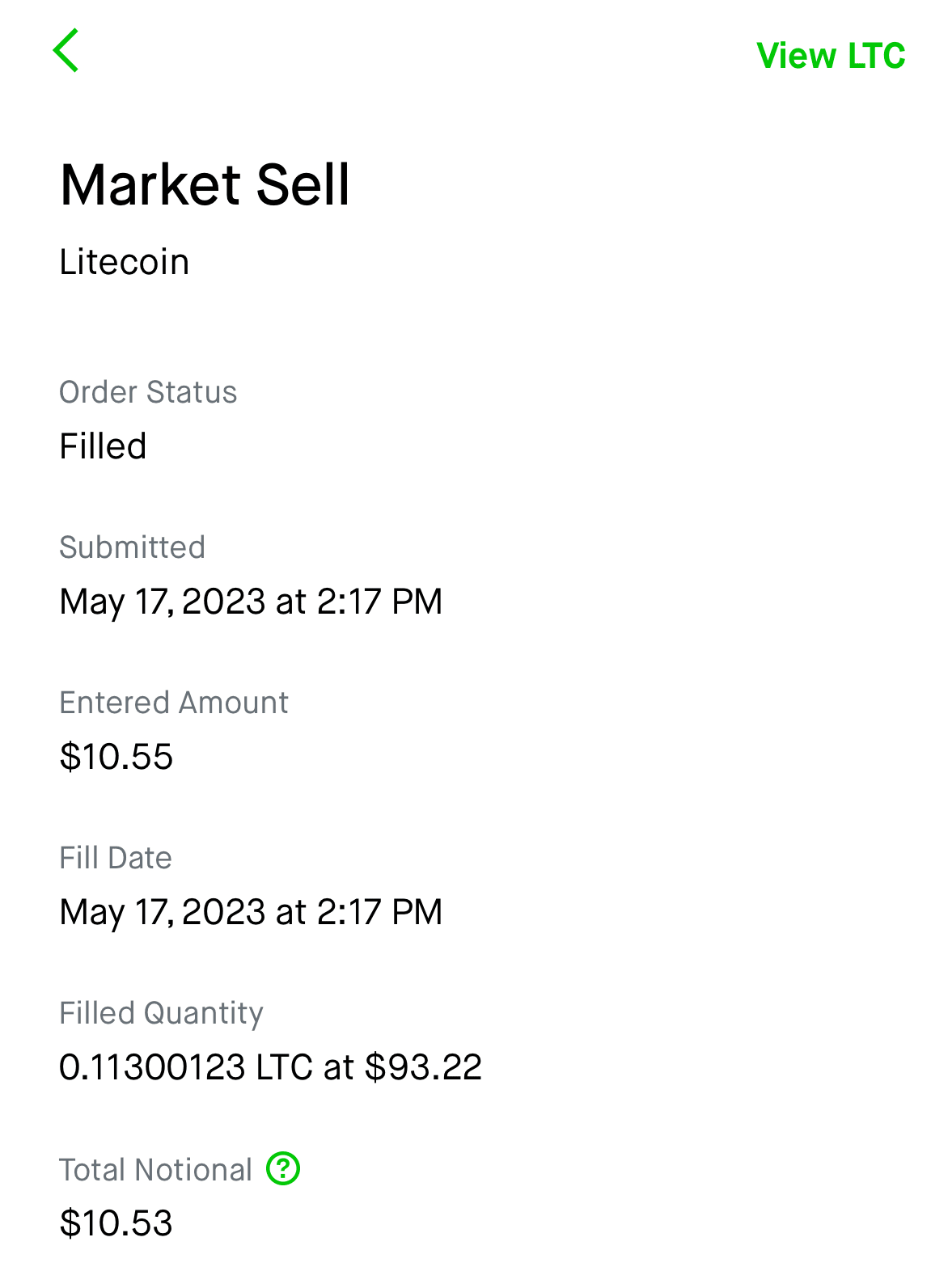Tap the Total Notional label
931x1288 pixels.
click(155, 1170)
